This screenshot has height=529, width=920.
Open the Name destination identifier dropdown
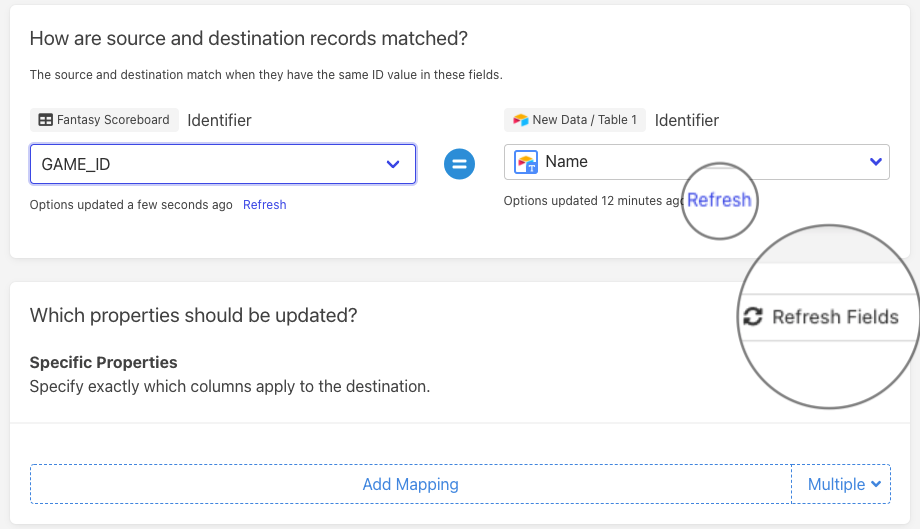pyautogui.click(x=696, y=162)
